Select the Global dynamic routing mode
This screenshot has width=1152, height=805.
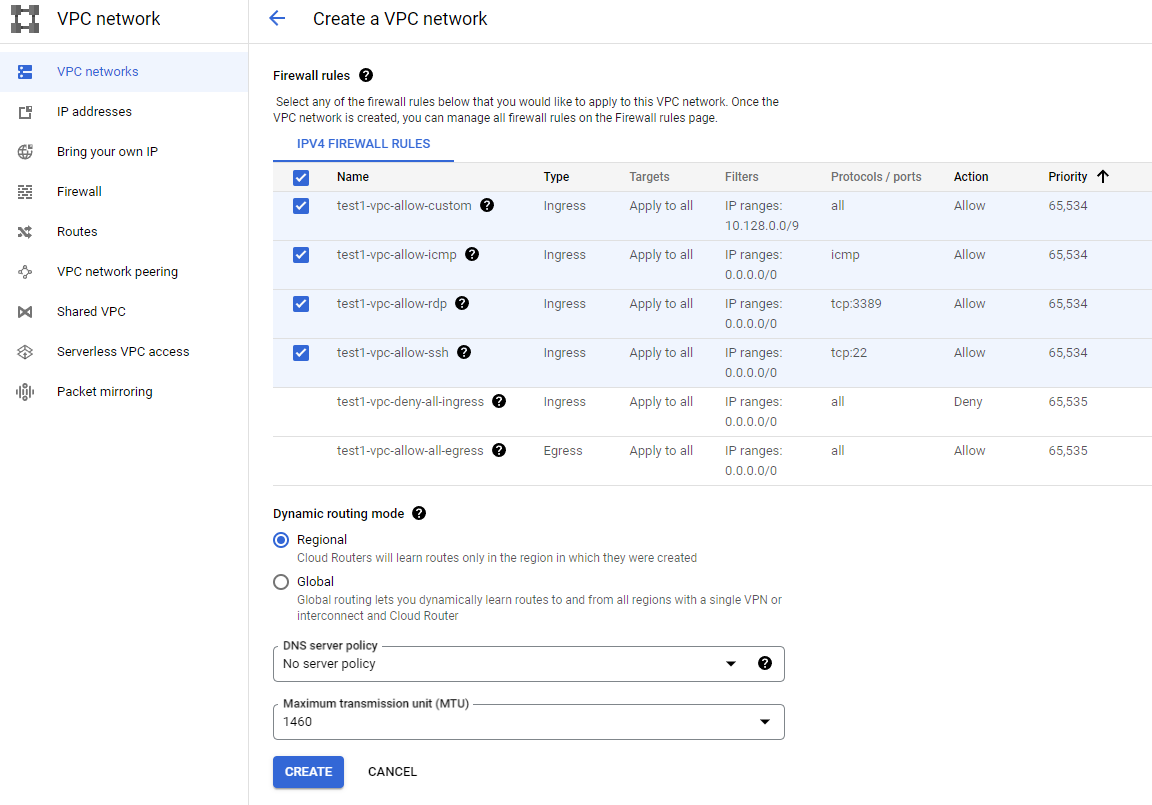click(281, 582)
